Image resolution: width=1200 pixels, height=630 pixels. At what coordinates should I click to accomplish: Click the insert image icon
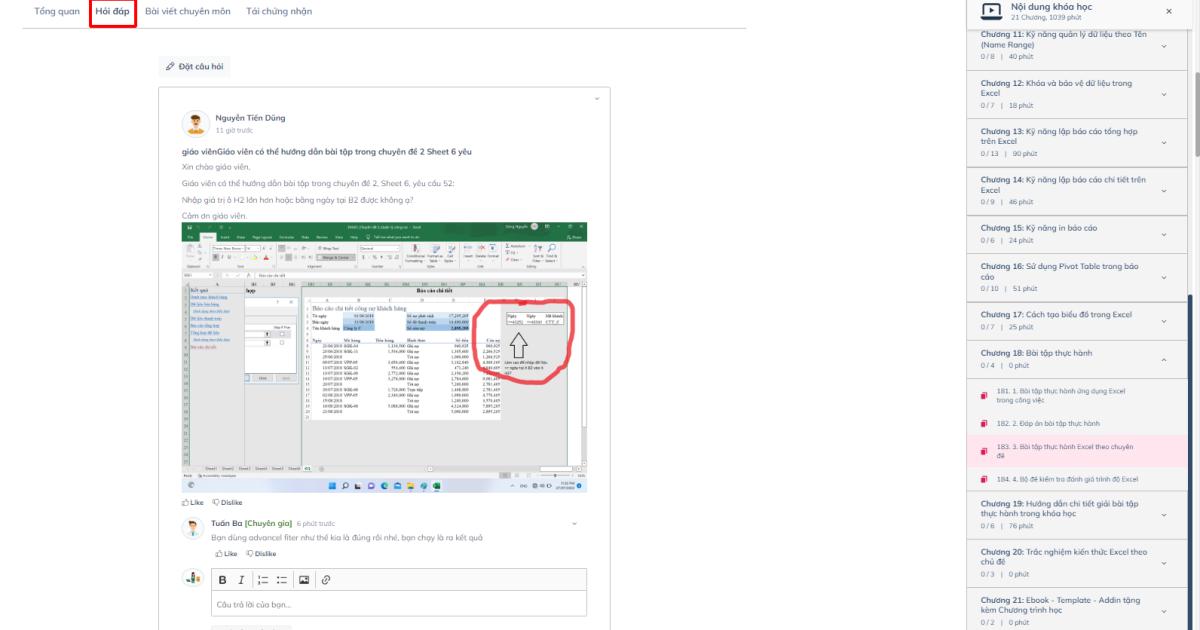304,580
